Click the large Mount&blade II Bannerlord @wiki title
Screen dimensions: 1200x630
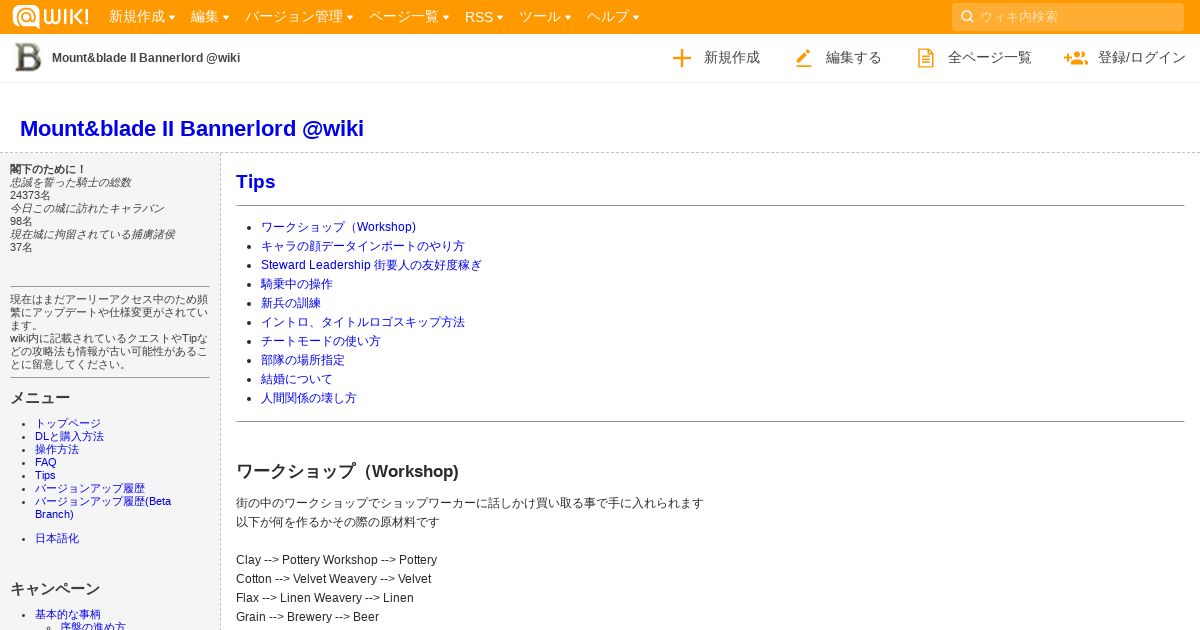192,129
